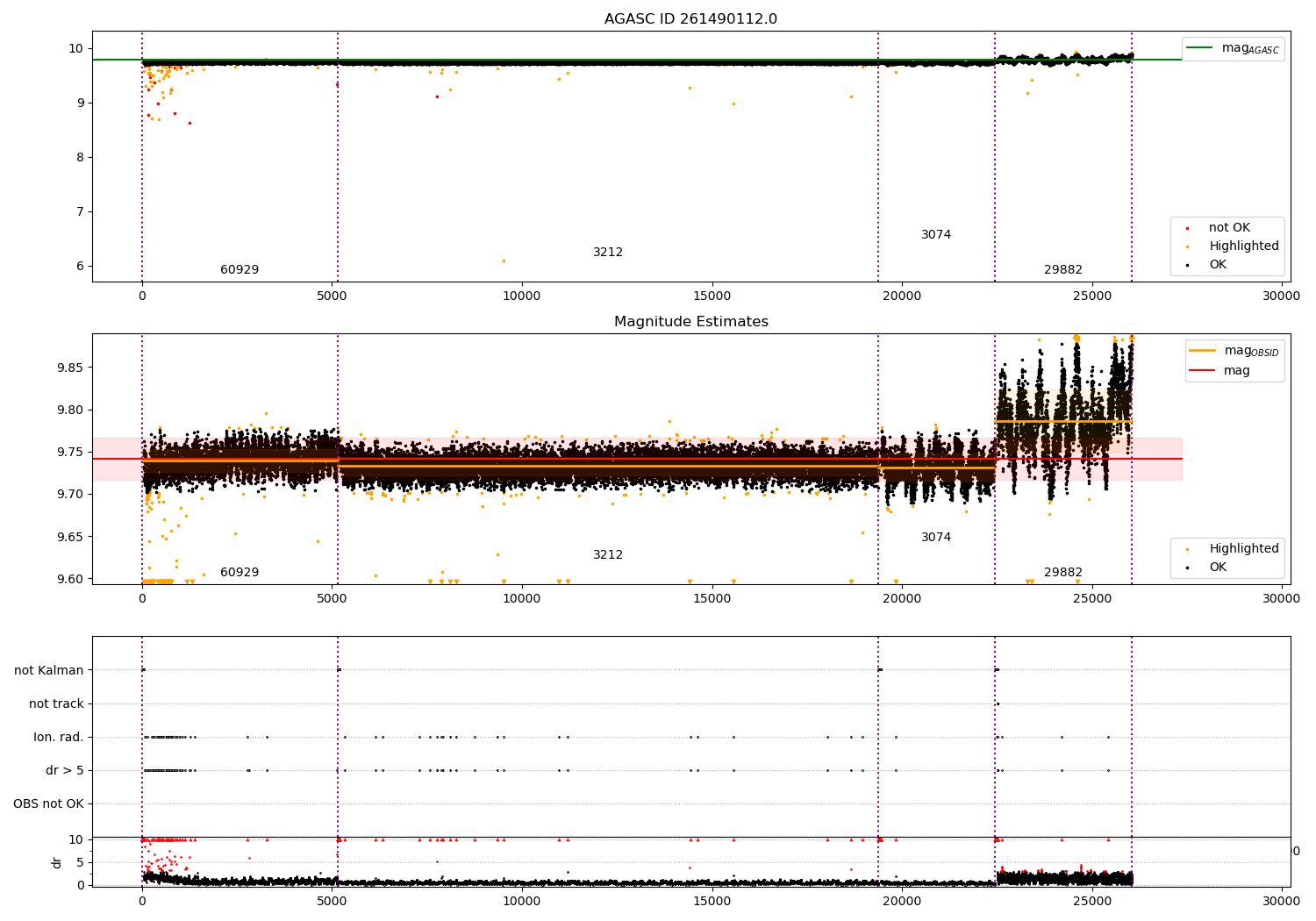
Task: Click the red line sample beside 'mag' legend entry
Action: [x=1202, y=371]
